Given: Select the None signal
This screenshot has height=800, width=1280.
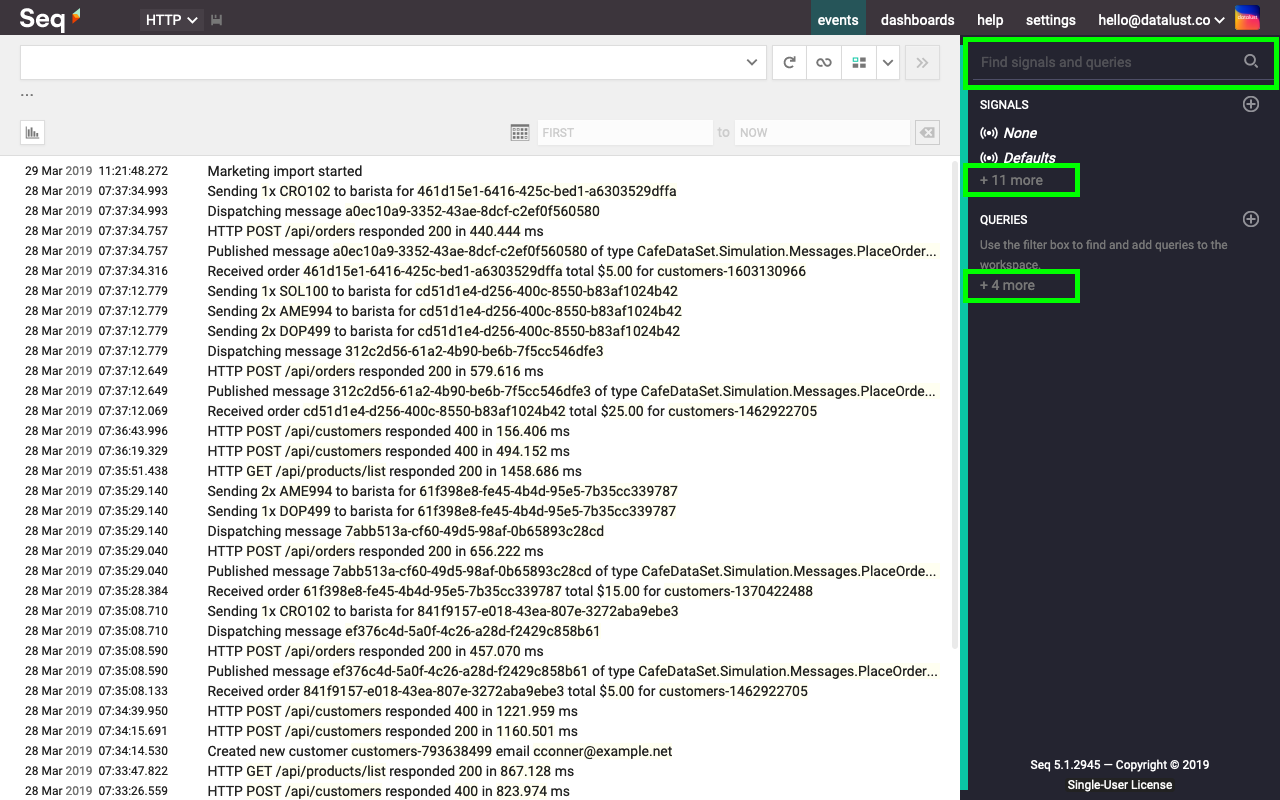Looking at the screenshot, I should pos(1020,133).
